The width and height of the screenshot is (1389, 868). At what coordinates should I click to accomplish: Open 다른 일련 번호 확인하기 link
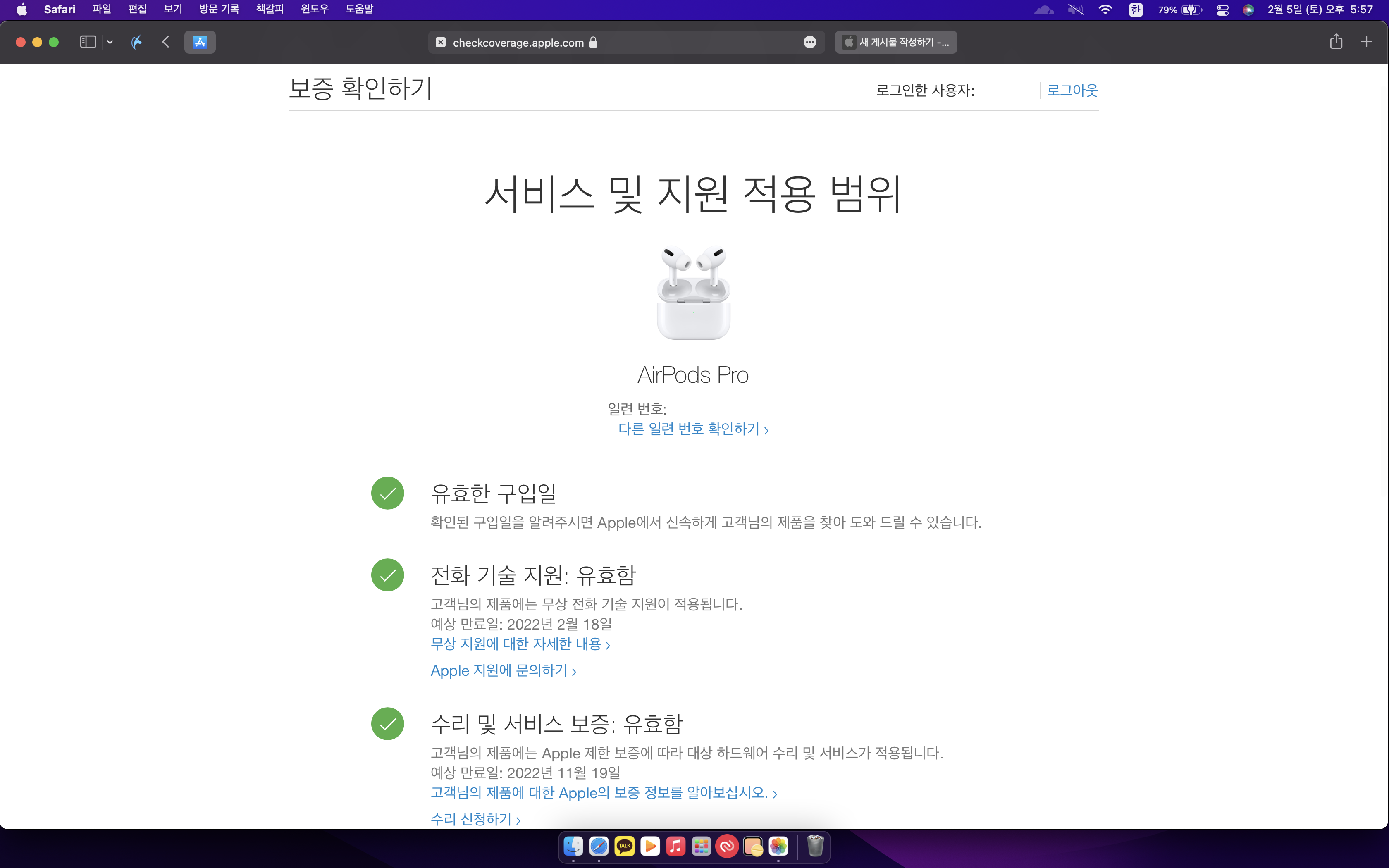693,429
